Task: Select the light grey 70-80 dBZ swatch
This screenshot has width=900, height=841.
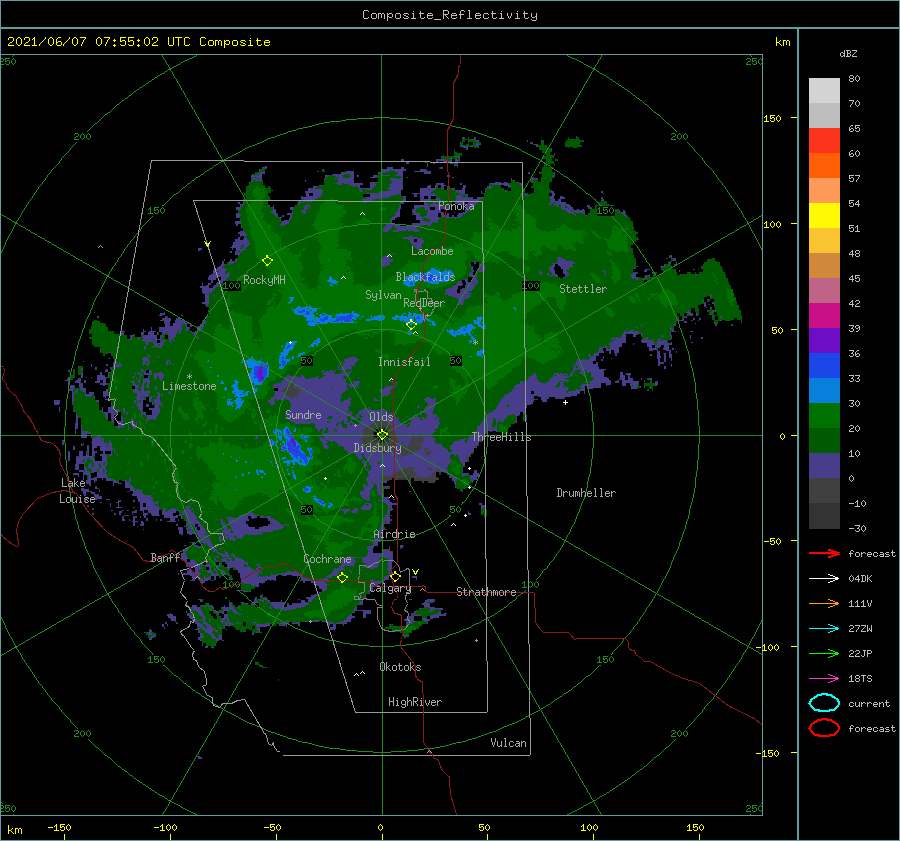Action: [824, 90]
